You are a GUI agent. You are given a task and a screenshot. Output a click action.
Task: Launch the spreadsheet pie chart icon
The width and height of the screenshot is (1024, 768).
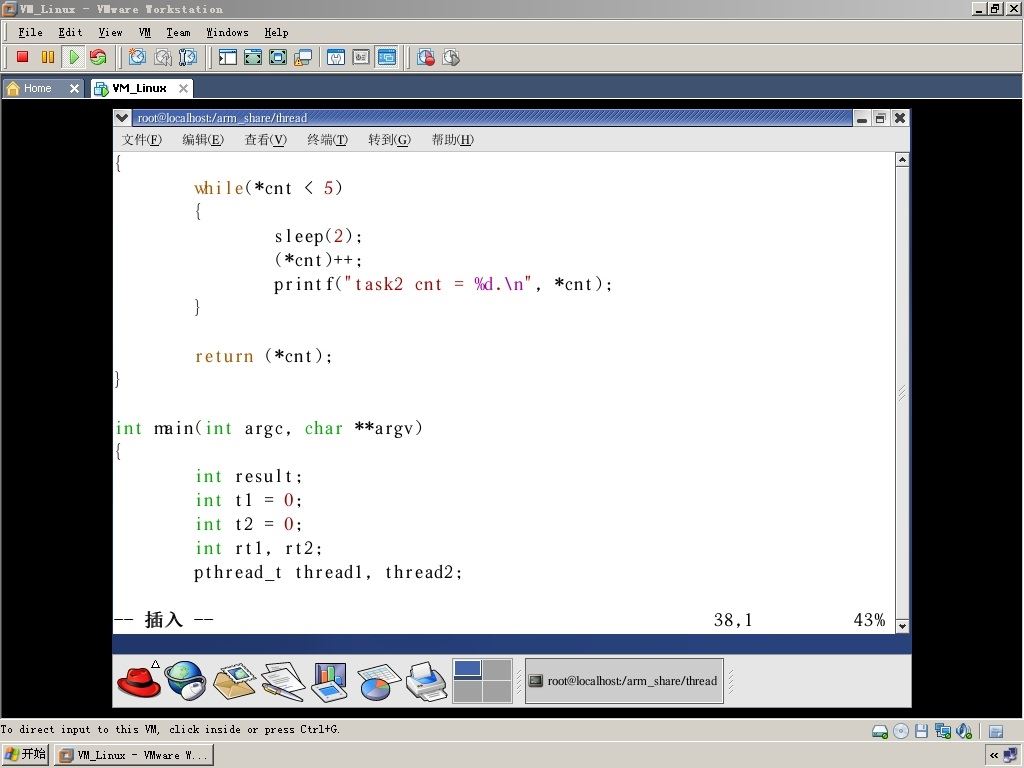378,680
